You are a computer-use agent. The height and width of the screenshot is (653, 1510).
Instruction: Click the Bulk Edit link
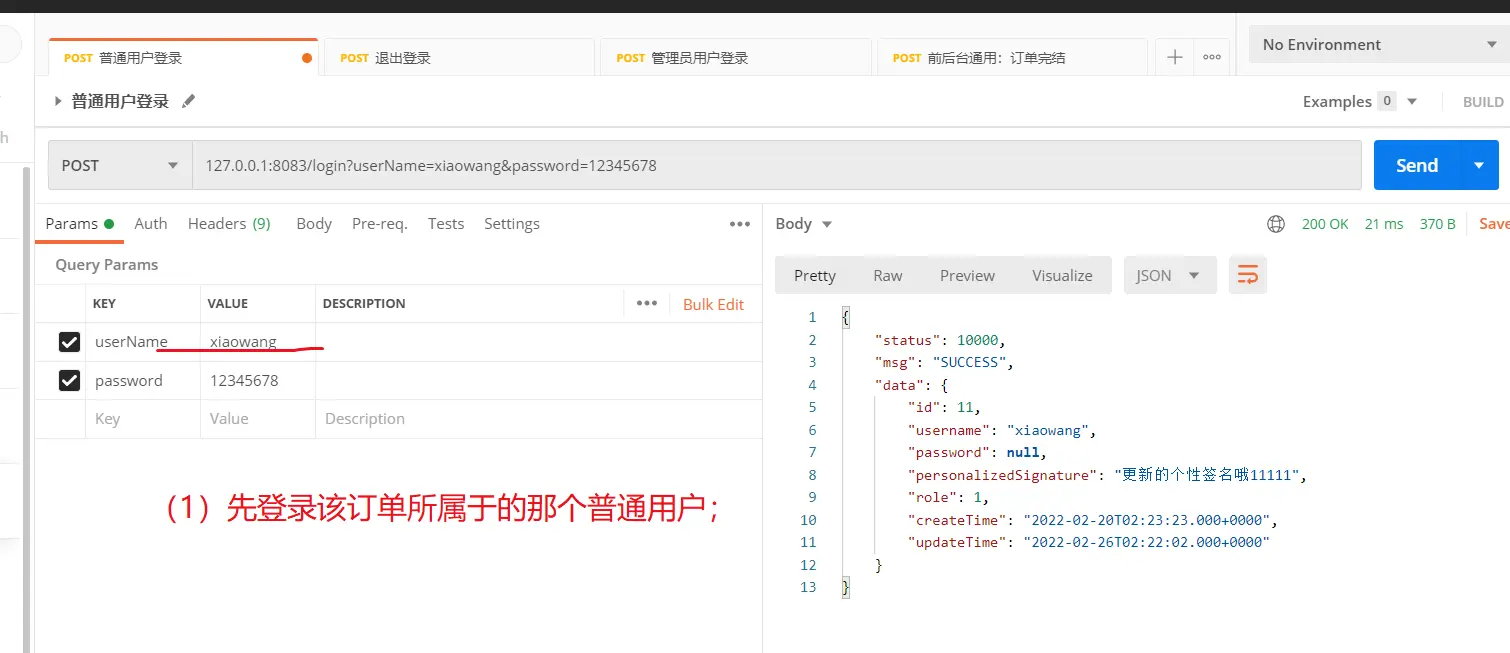[x=713, y=304]
